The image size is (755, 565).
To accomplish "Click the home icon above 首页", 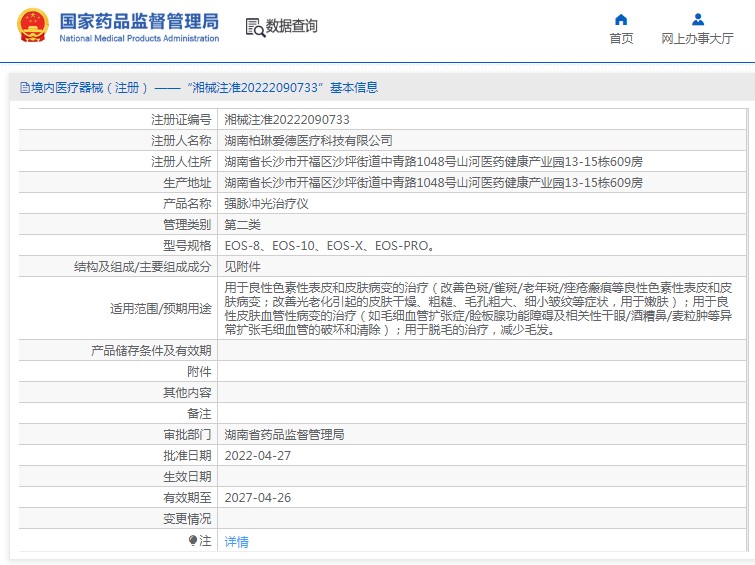I will (621, 20).
